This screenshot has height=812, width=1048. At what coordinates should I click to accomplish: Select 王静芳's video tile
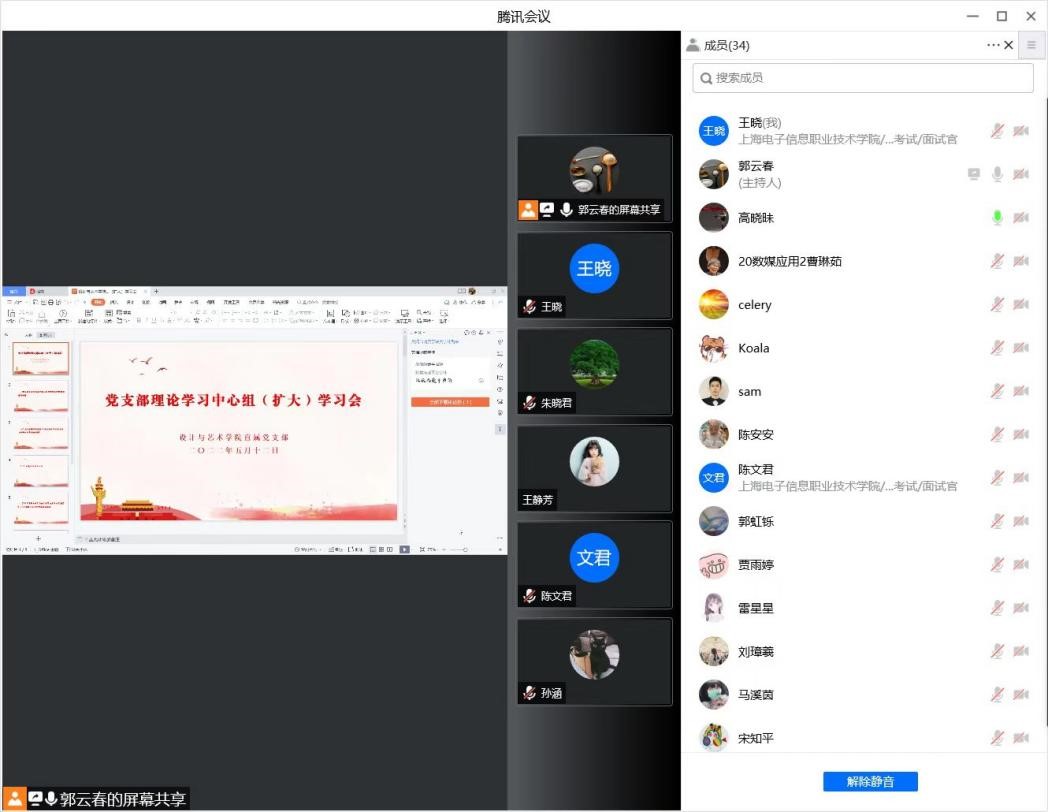tap(594, 468)
